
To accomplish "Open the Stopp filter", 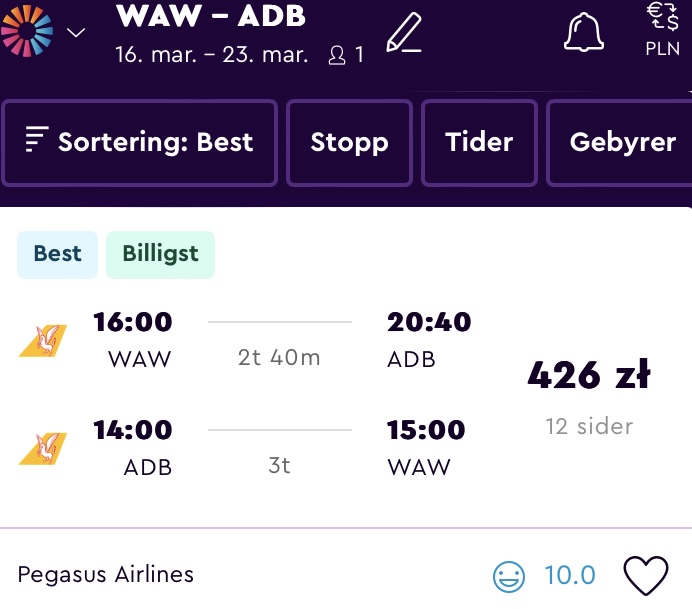I will 349,142.
